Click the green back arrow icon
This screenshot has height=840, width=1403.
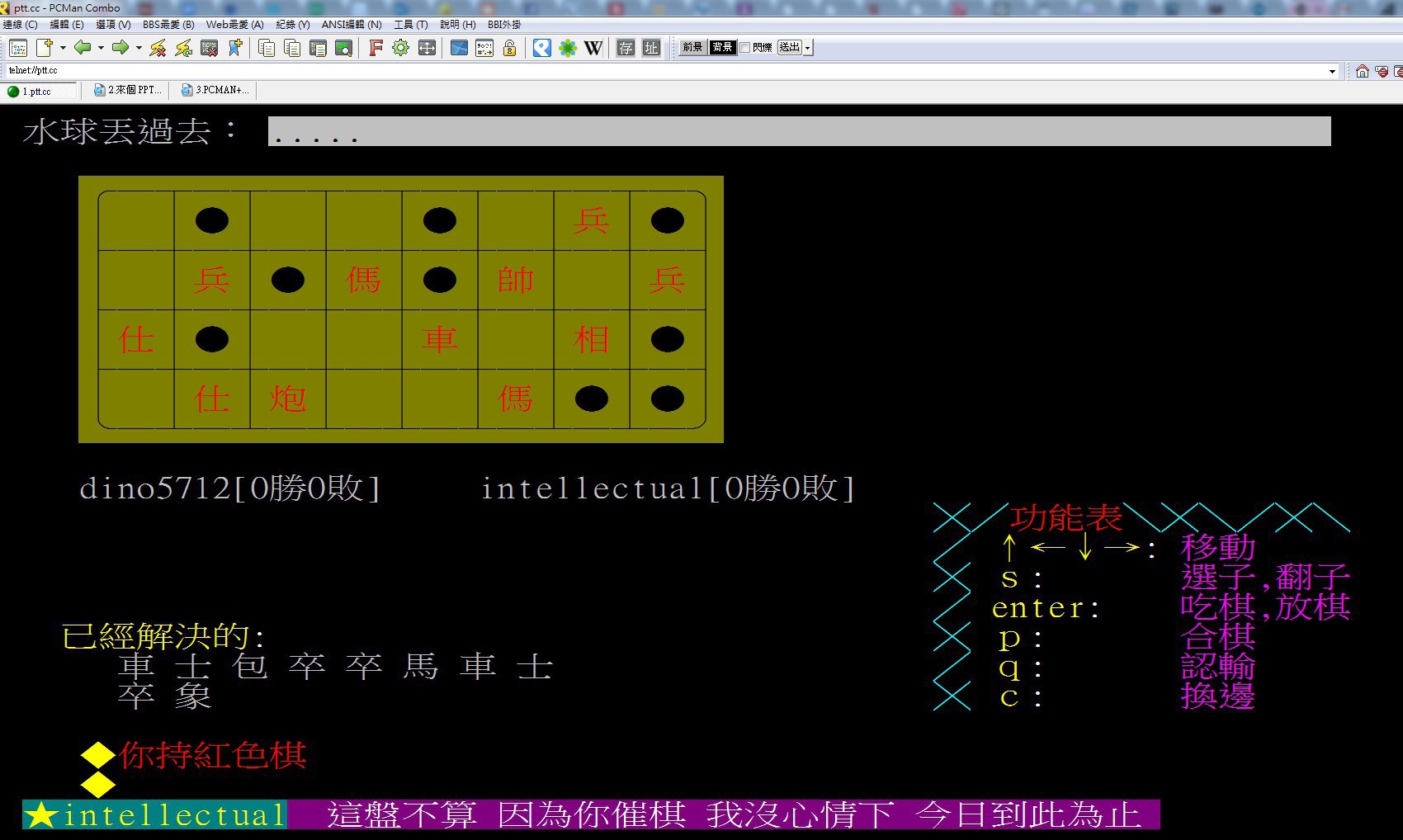[82, 48]
